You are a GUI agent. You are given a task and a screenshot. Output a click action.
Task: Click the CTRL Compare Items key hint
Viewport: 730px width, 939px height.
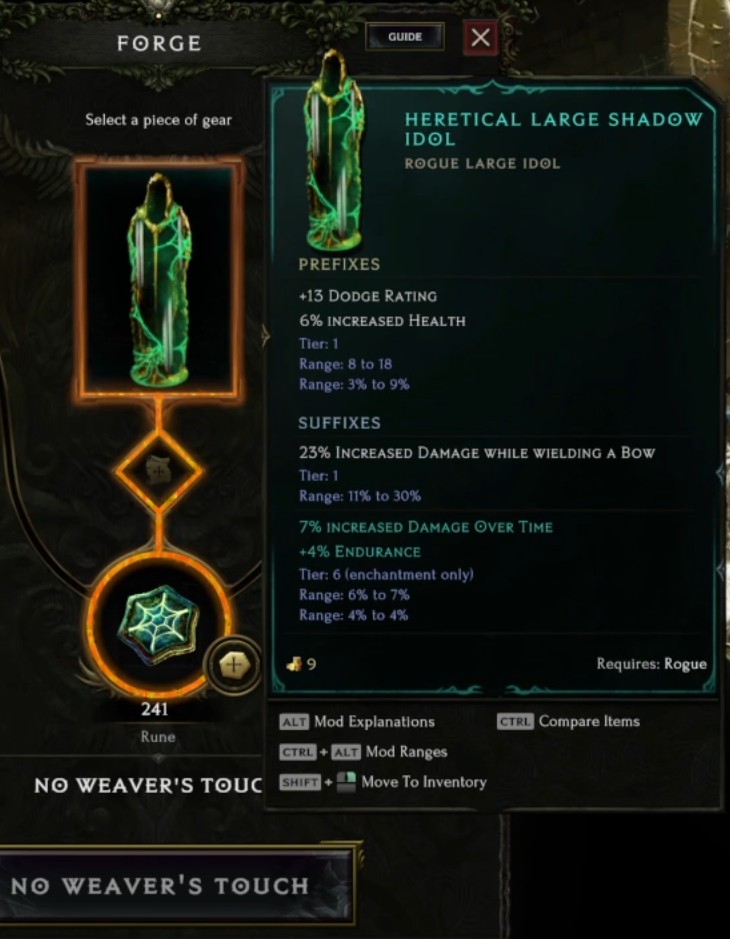(x=568, y=721)
